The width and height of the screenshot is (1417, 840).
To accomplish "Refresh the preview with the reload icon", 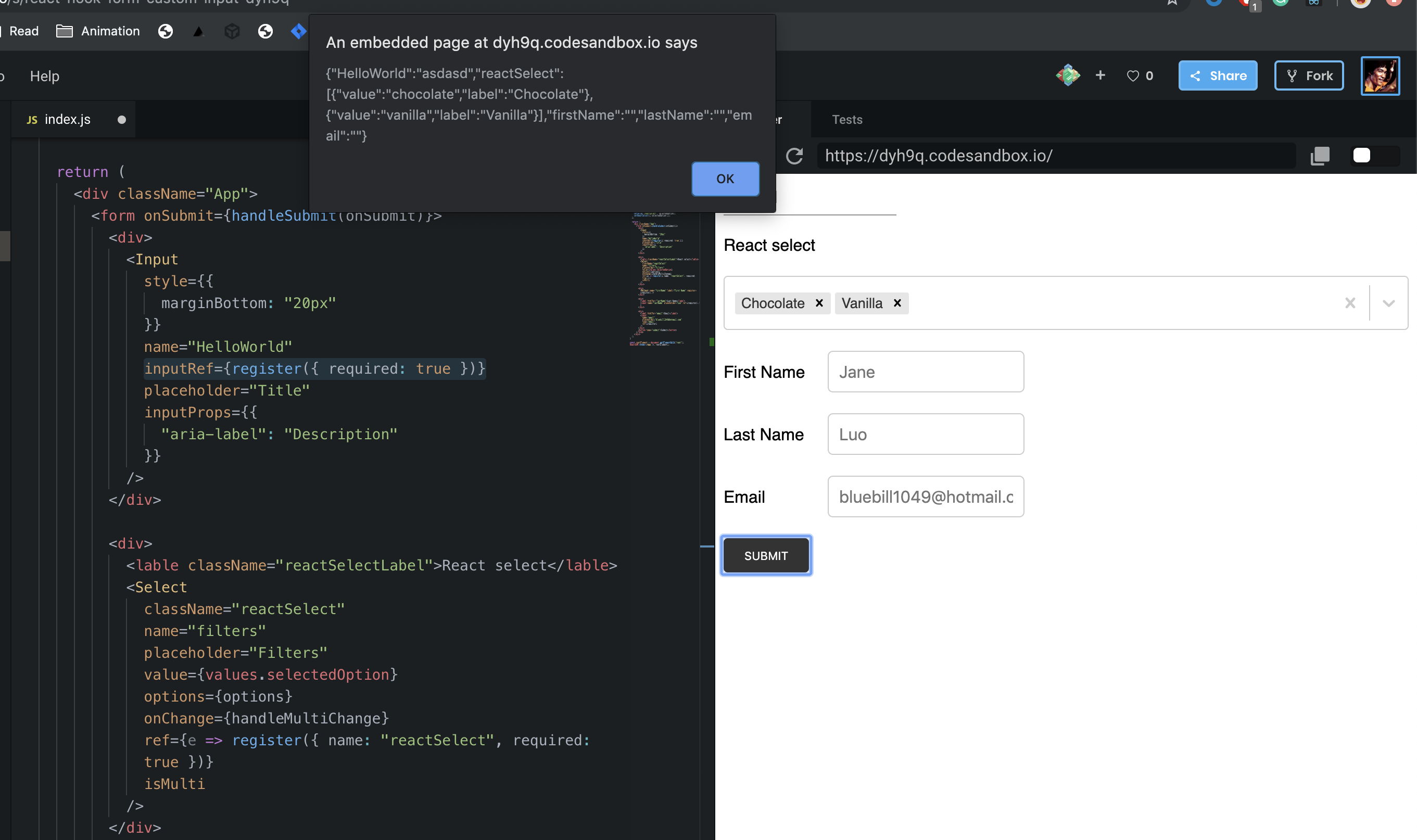I will [795, 156].
